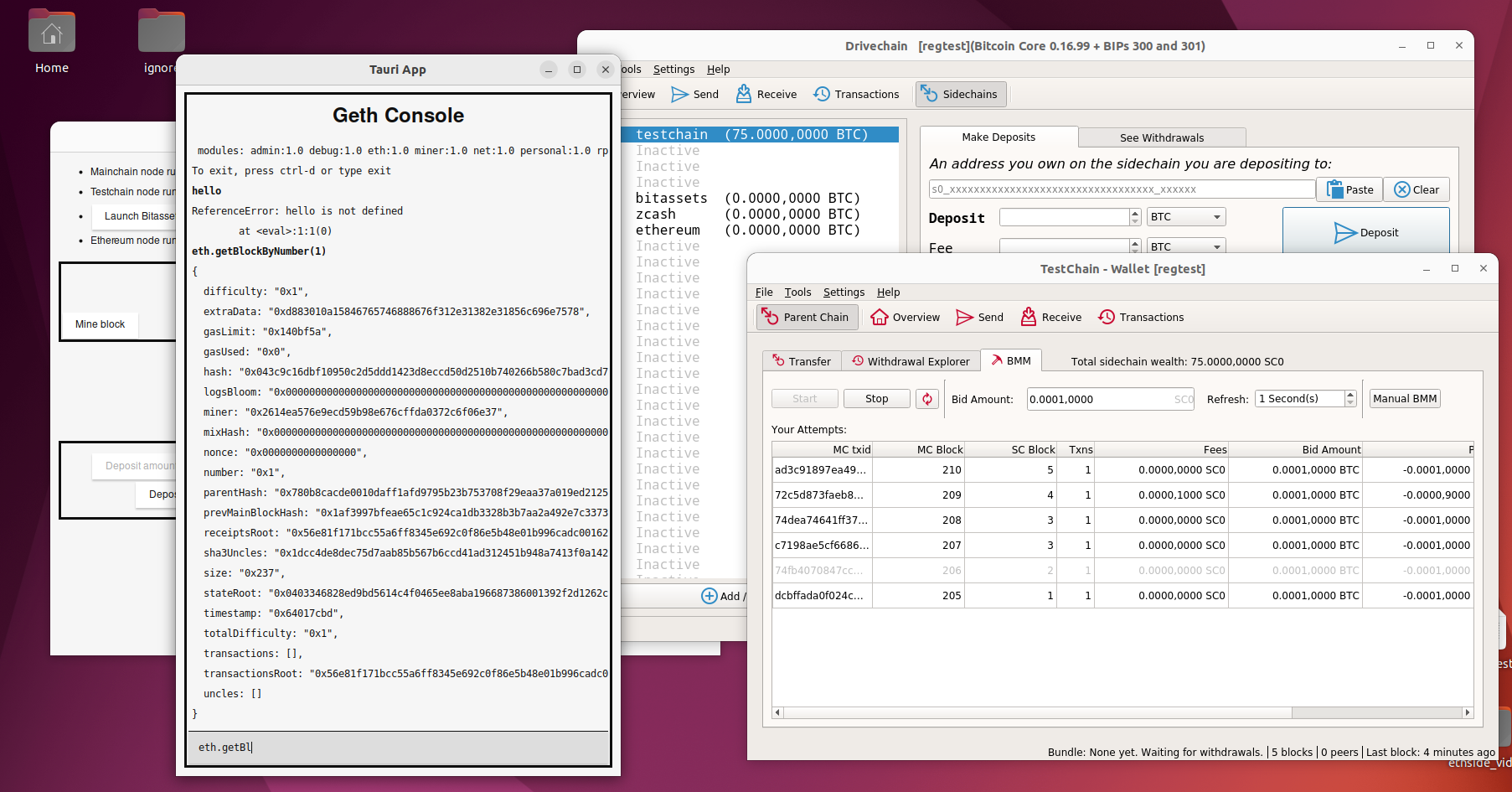Screen dimensions: 1512x792
Task: Open Help menu in Drivechain window
Action: tap(718, 70)
